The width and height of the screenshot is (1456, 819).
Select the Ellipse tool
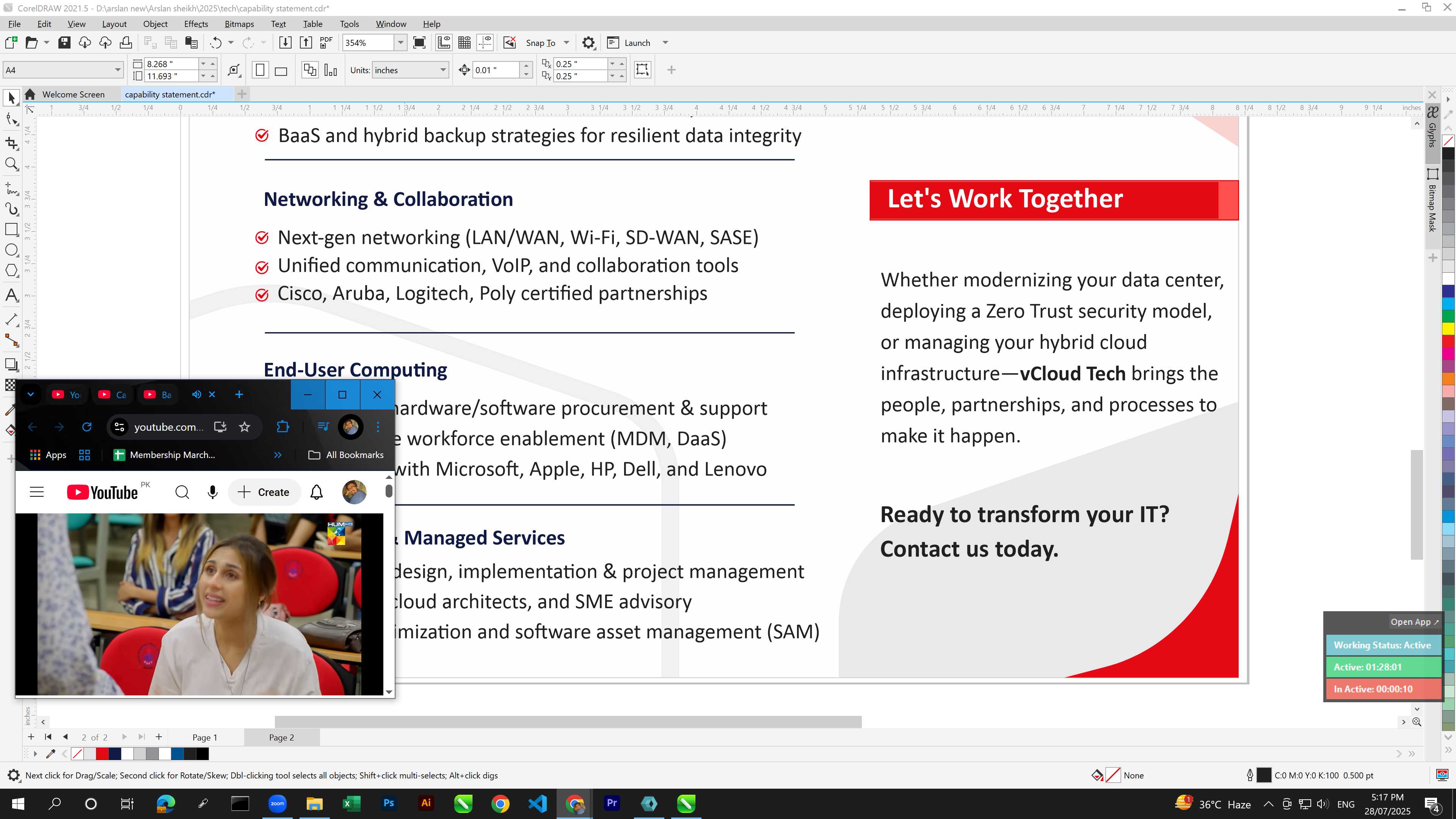coord(11,250)
